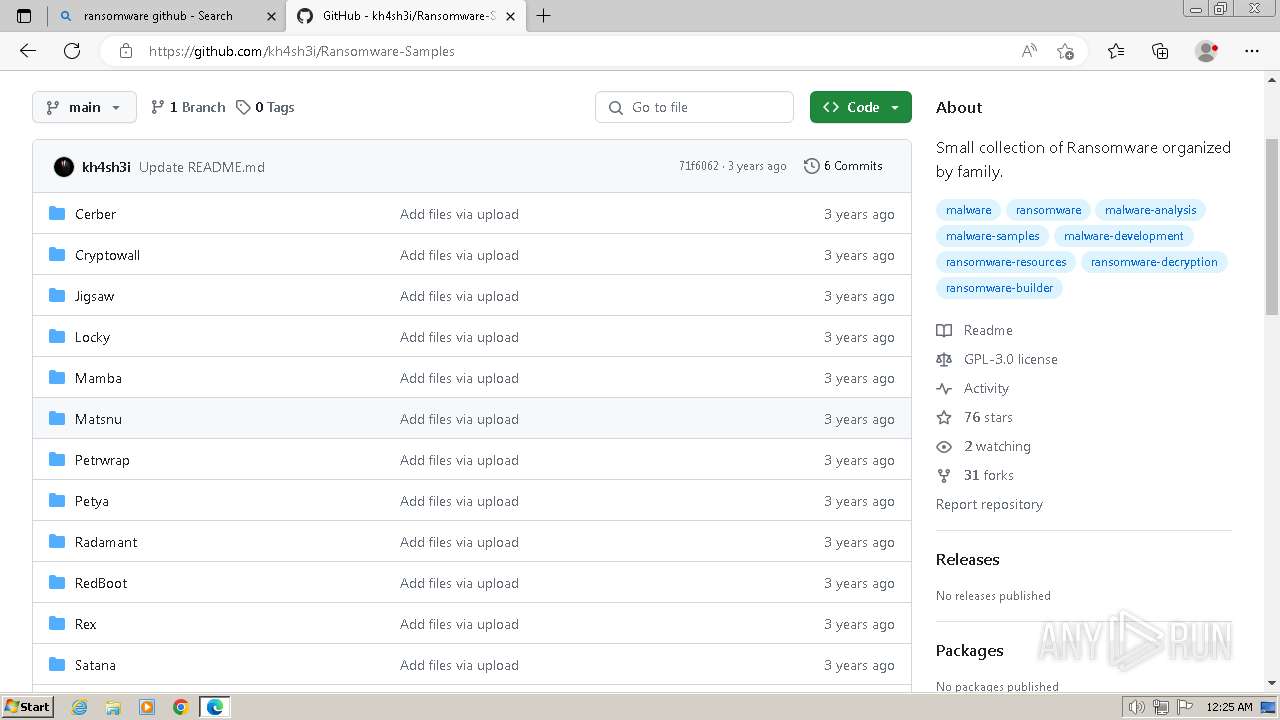Image resolution: width=1280 pixels, height=720 pixels.
Task: Open the browser tab actions menu icon
Action: (x=24, y=16)
